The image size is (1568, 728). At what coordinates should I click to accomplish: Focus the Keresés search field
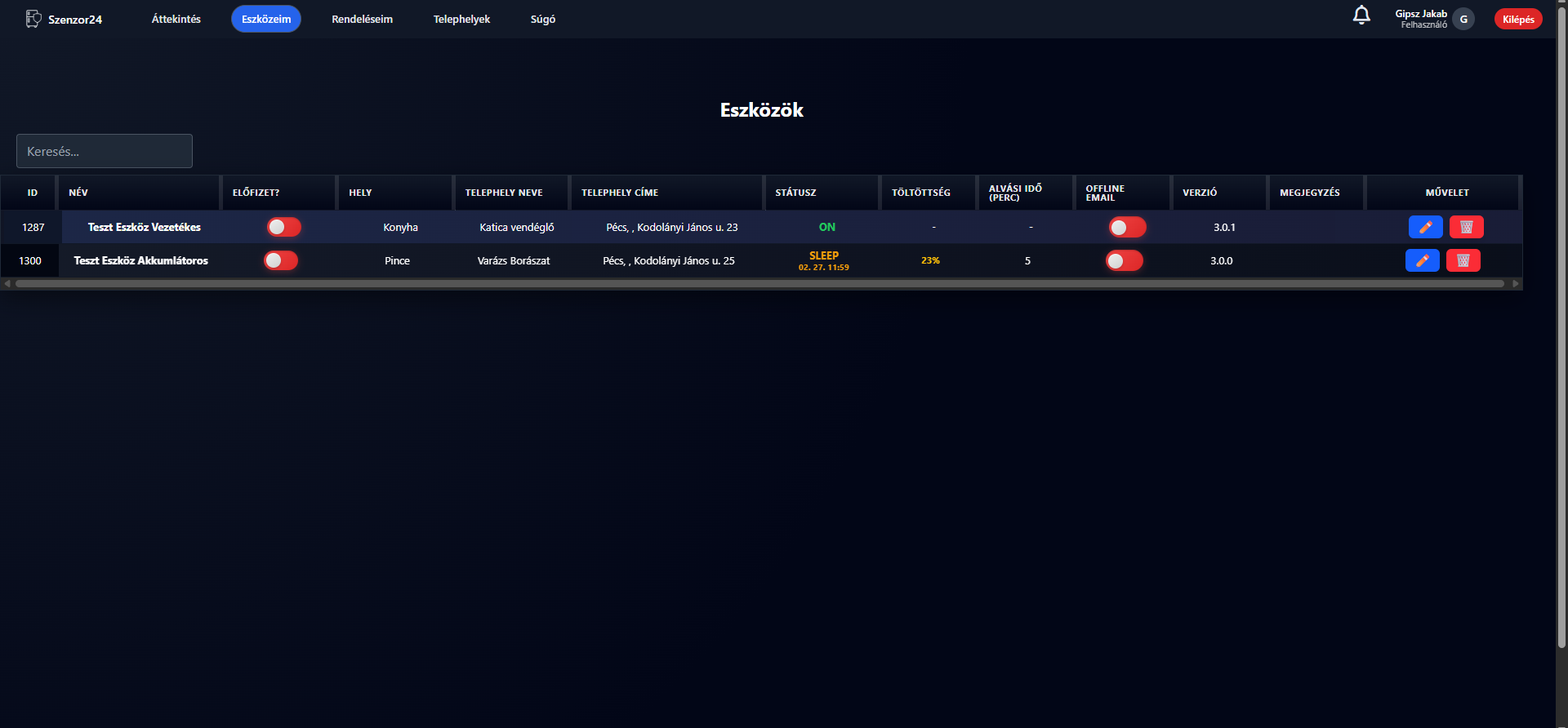[105, 151]
